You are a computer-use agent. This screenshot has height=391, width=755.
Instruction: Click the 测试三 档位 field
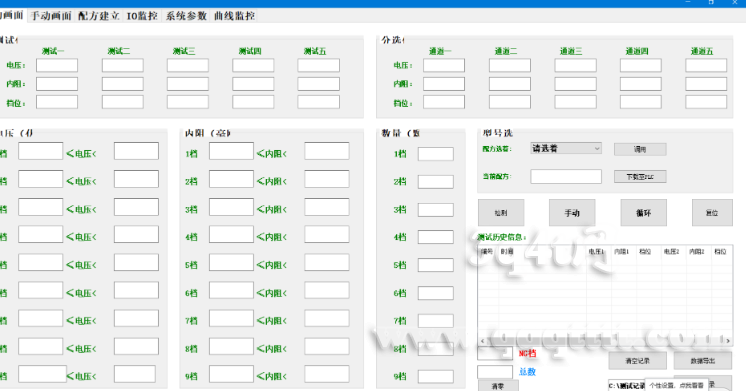pos(188,102)
